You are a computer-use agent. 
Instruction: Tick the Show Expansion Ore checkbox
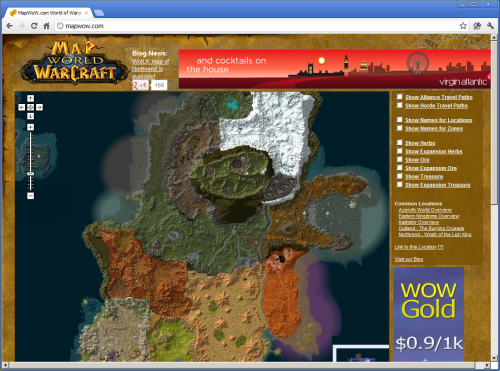point(399,168)
